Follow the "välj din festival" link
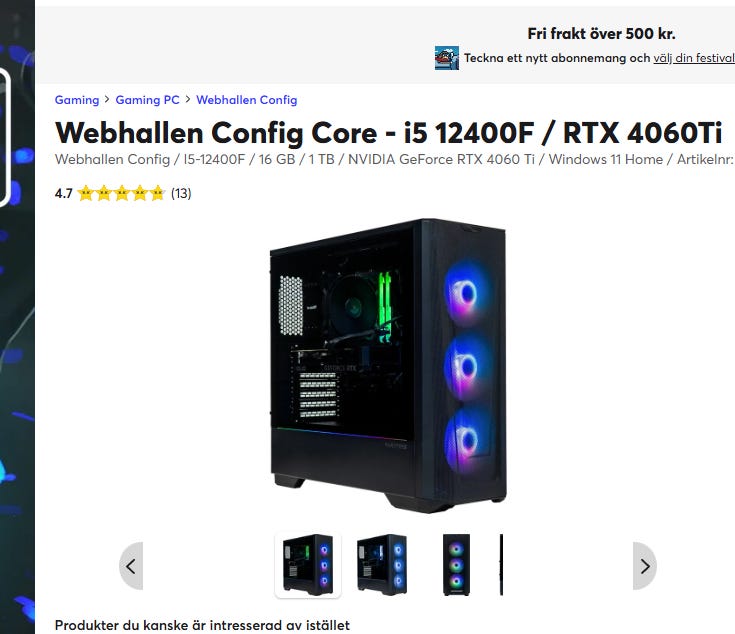This screenshot has width=735, height=634. tap(694, 58)
